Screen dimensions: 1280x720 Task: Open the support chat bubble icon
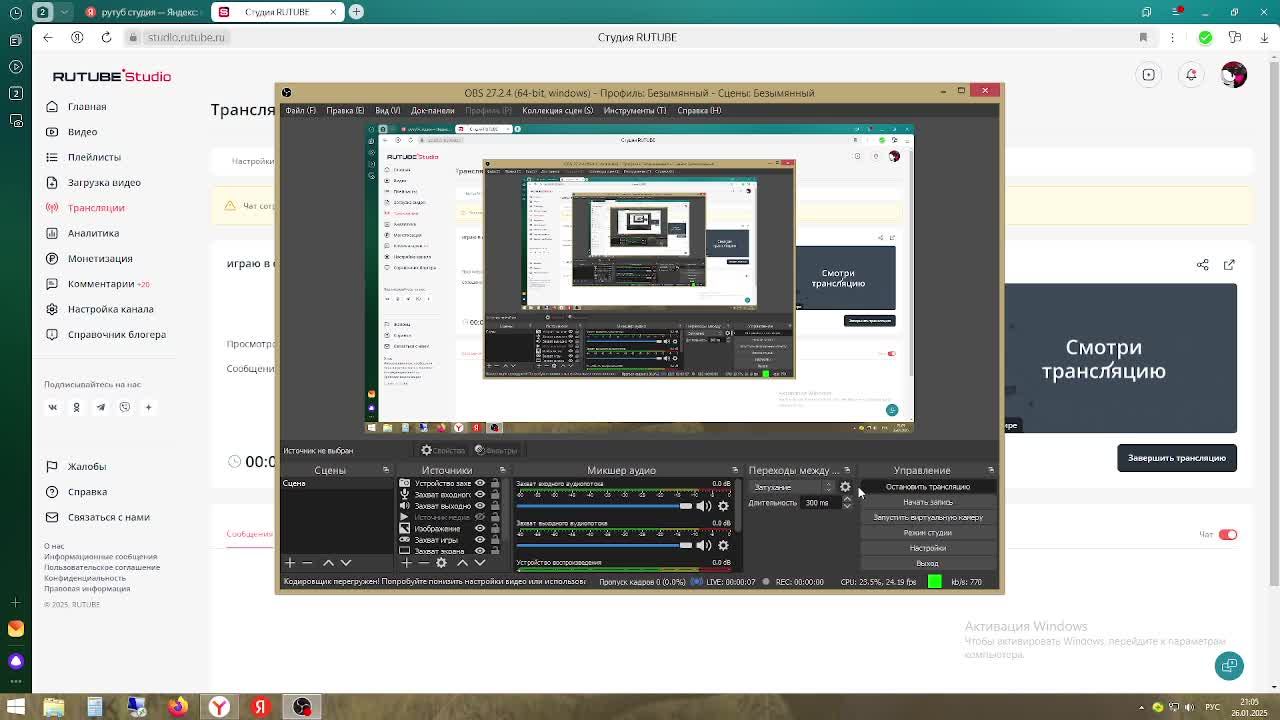[1229, 665]
